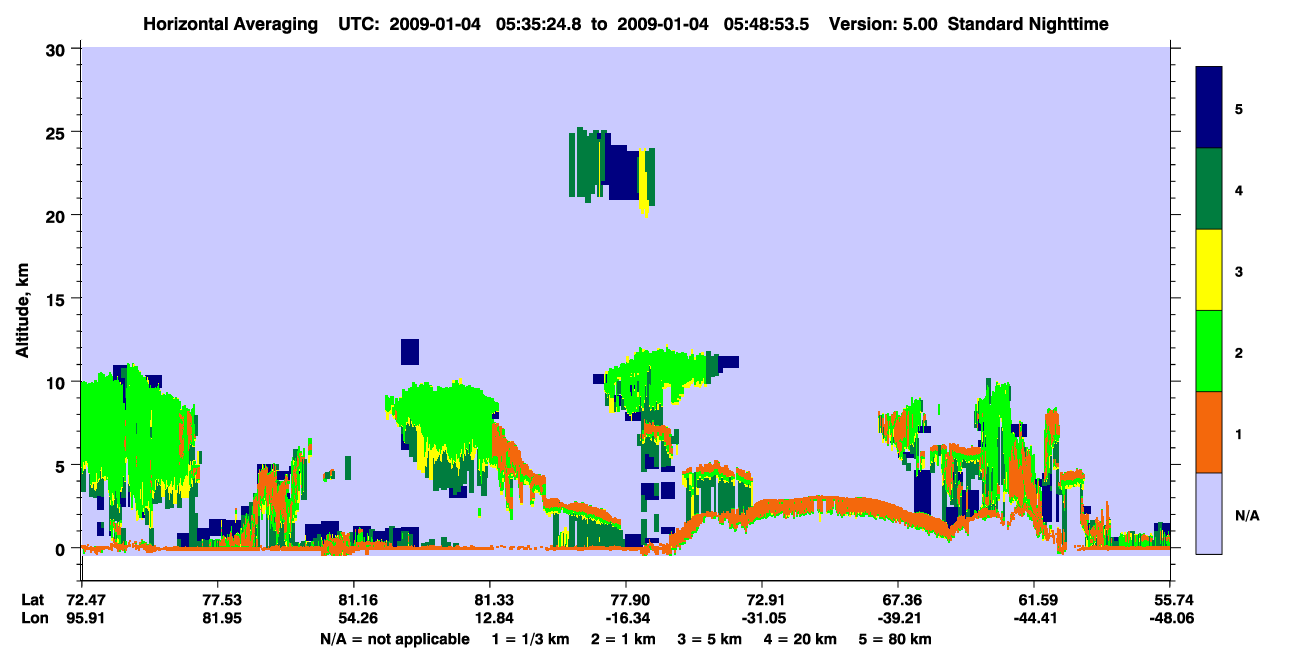Click the latitude value '81.16'
This screenshot has height=667, width=1300.
point(353,600)
